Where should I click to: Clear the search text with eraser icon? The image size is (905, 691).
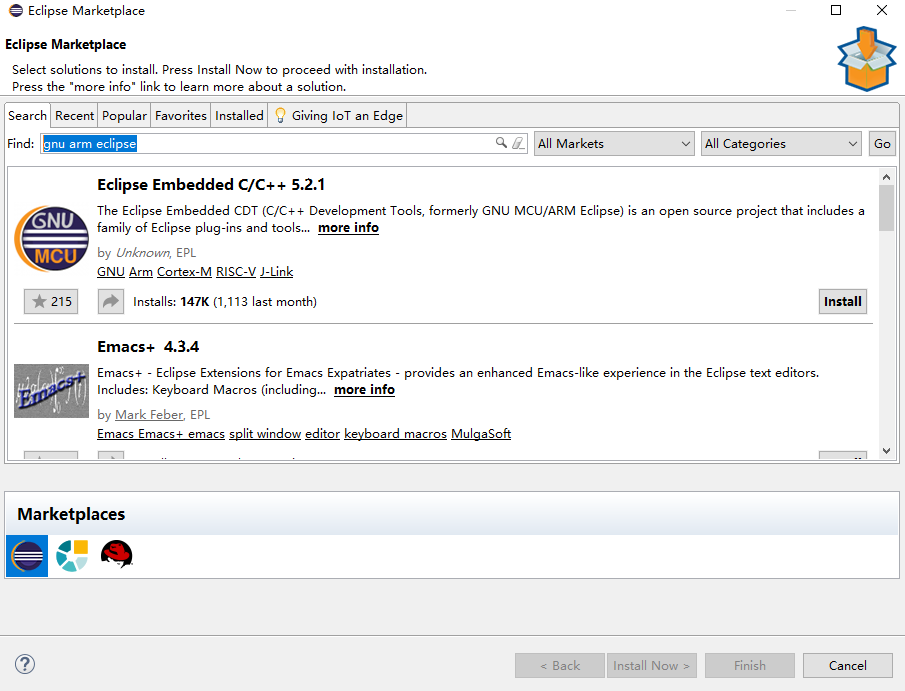point(518,143)
